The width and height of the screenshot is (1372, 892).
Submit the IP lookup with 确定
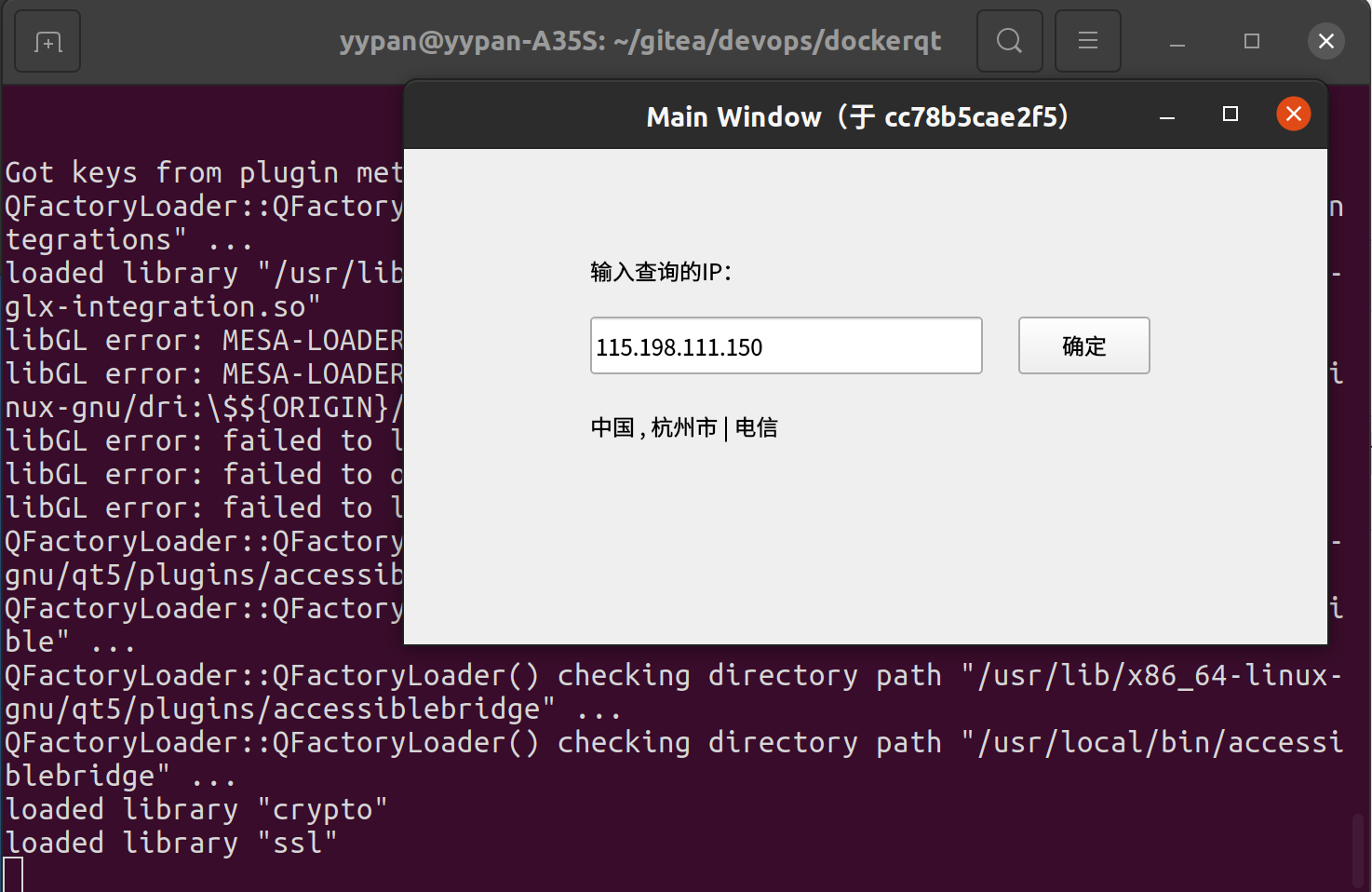point(1083,345)
